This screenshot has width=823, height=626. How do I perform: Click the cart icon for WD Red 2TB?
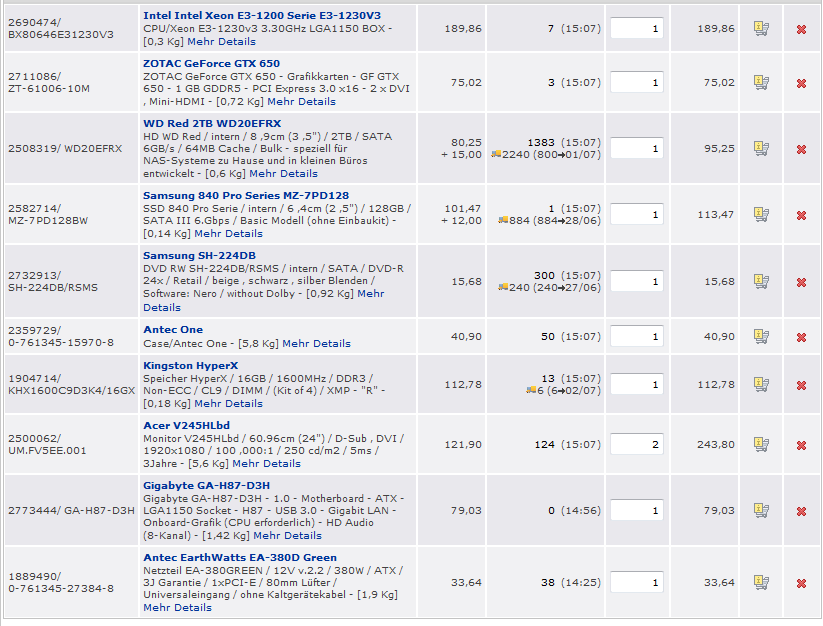pos(761,148)
